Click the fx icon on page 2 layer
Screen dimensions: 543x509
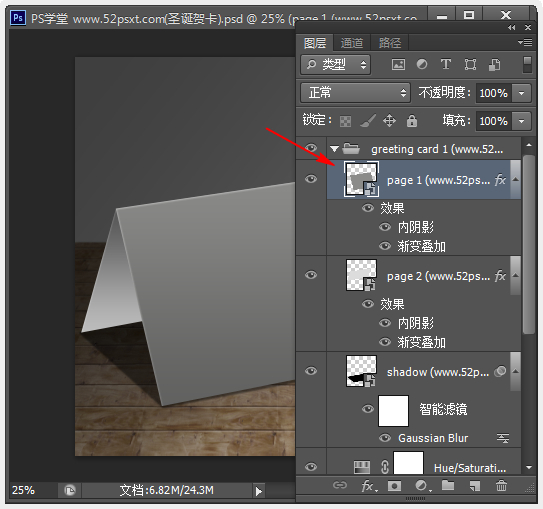500,276
